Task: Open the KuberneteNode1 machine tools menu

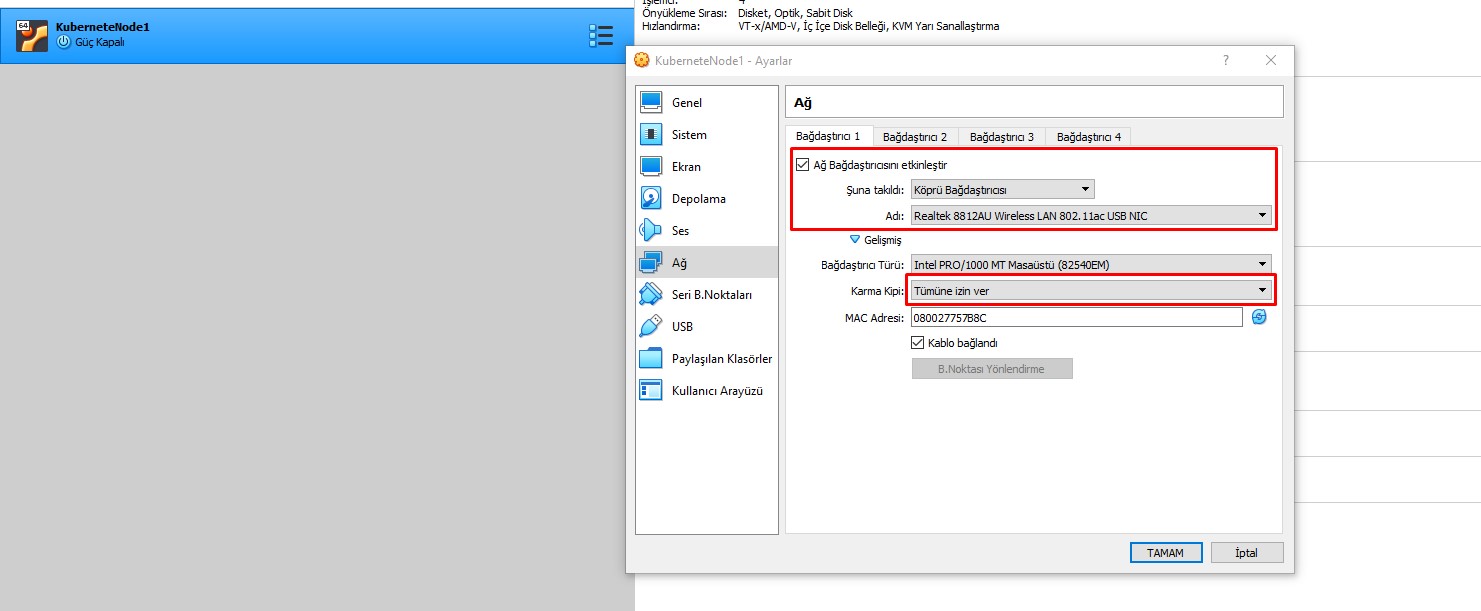Action: [x=600, y=36]
